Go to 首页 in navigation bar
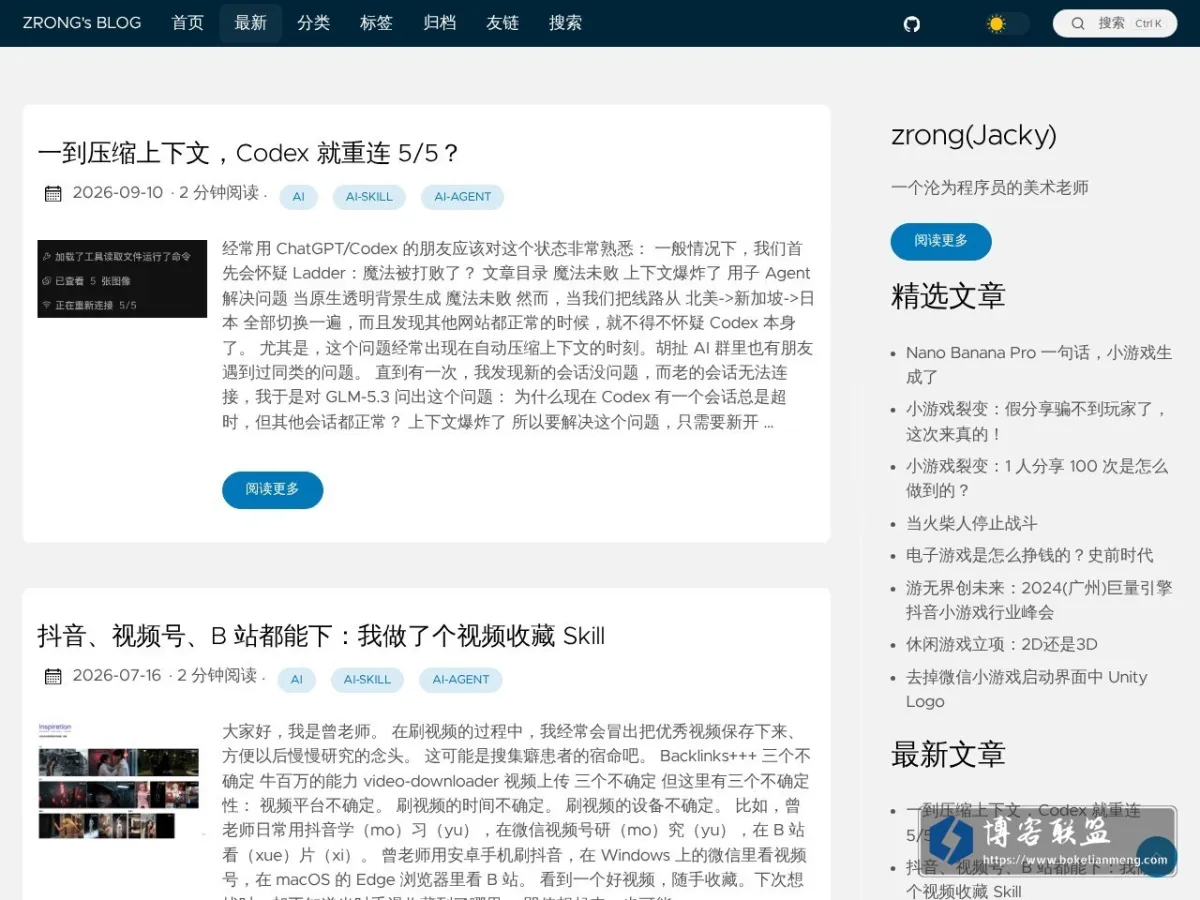 click(188, 23)
